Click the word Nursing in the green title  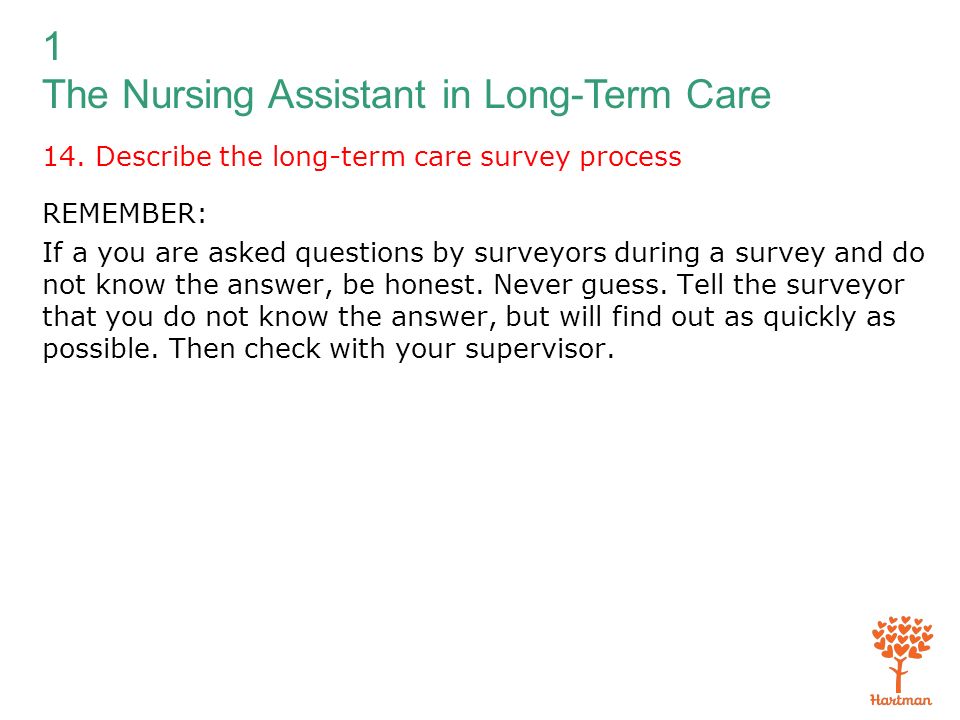coord(187,96)
